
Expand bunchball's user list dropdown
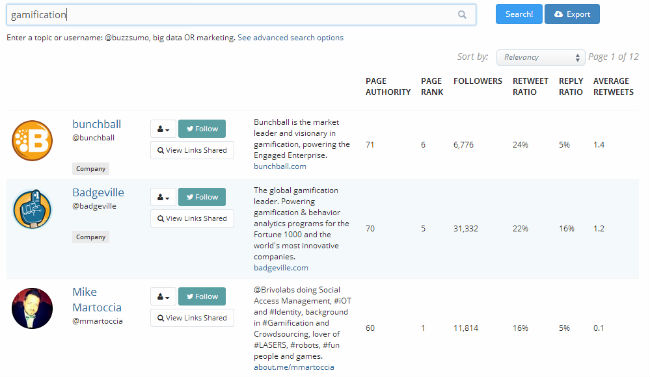click(x=163, y=129)
